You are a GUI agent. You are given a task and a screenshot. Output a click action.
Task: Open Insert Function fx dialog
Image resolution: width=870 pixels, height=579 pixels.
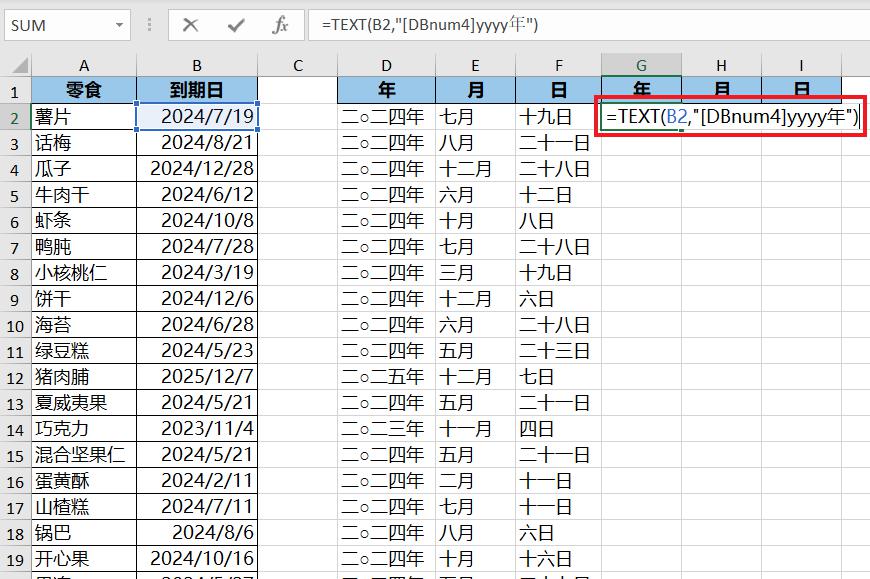tap(280, 25)
